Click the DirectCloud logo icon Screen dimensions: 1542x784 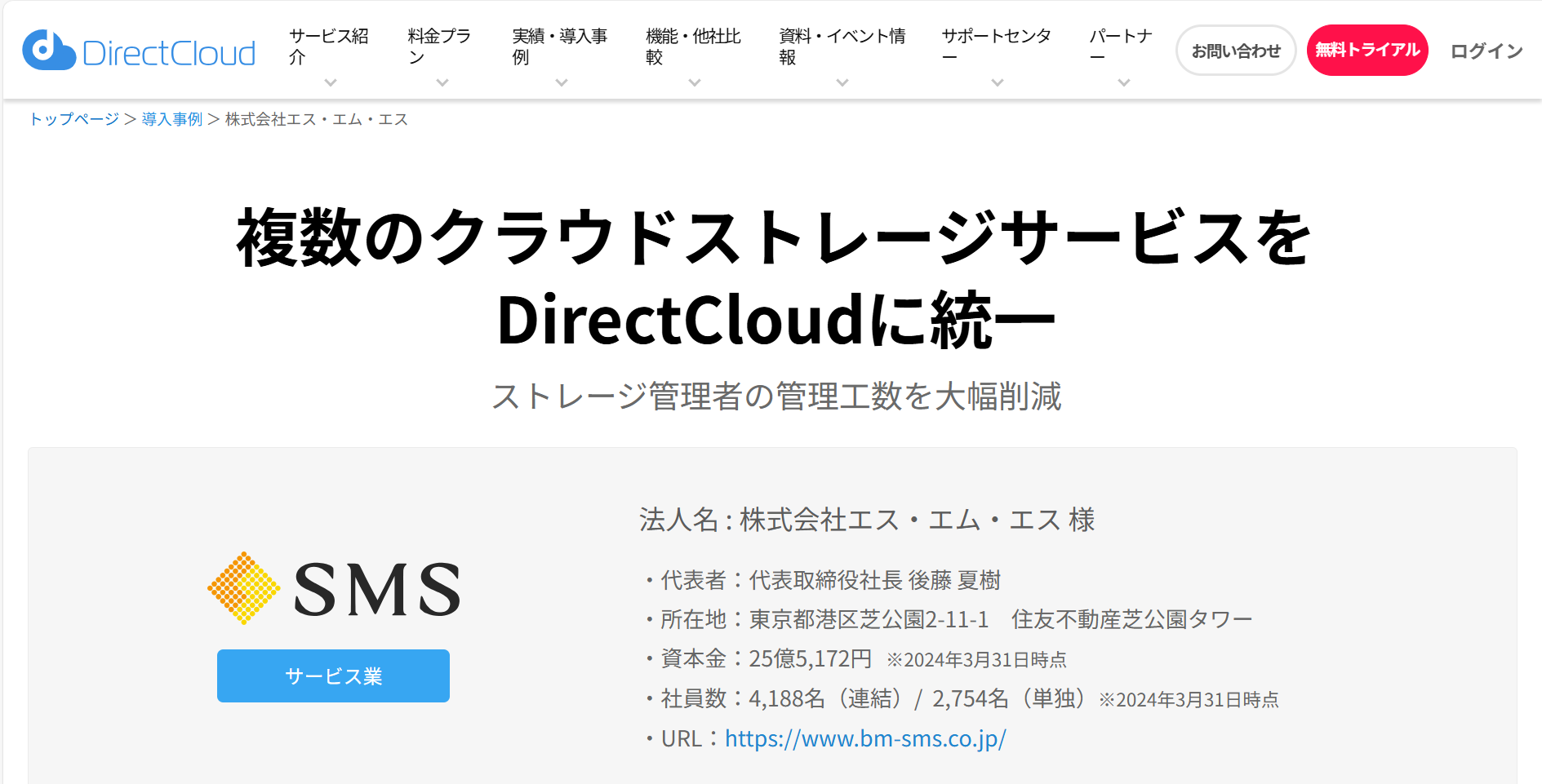click(x=49, y=51)
